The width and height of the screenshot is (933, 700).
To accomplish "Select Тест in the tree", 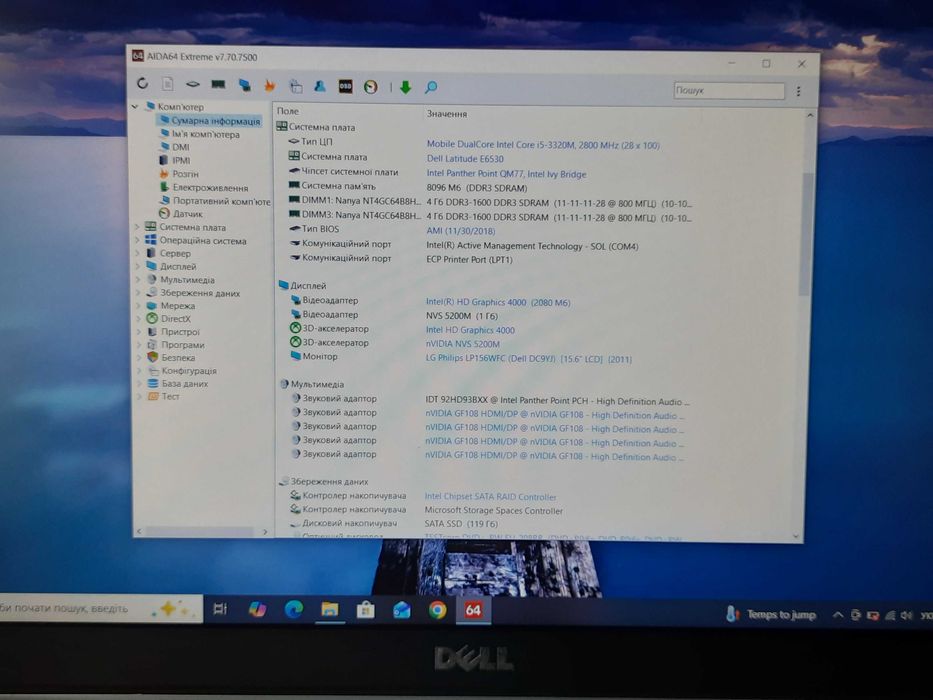I will pyautogui.click(x=163, y=396).
